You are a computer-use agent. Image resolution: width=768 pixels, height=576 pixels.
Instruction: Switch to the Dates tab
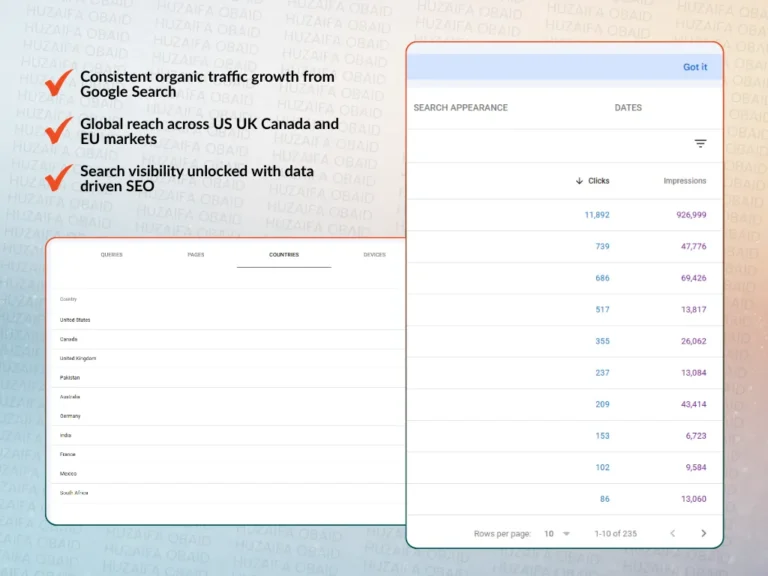tap(628, 108)
